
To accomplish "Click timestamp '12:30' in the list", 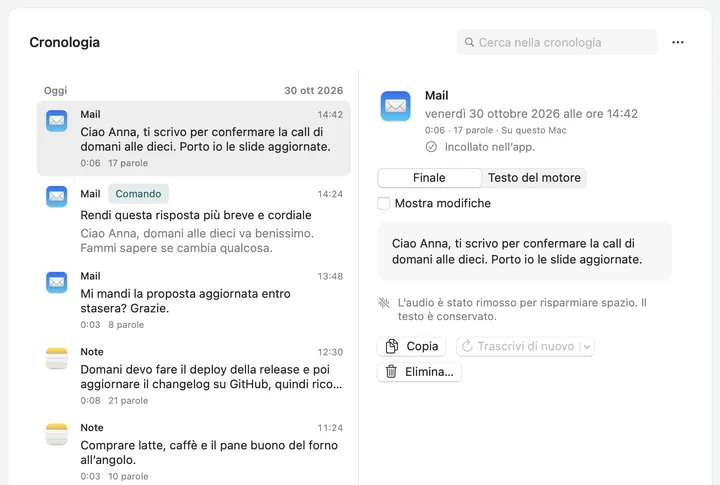I will click(x=330, y=352).
